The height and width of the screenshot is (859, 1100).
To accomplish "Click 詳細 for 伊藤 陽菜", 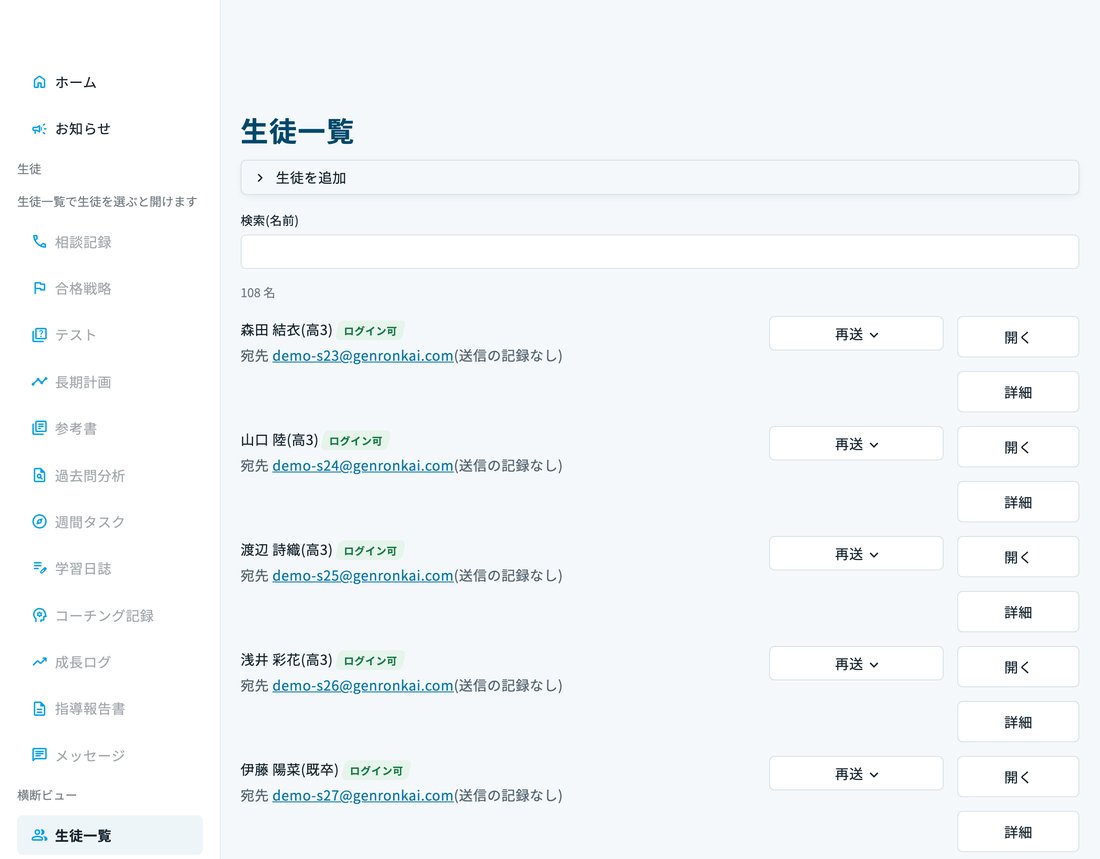I will click(1018, 832).
